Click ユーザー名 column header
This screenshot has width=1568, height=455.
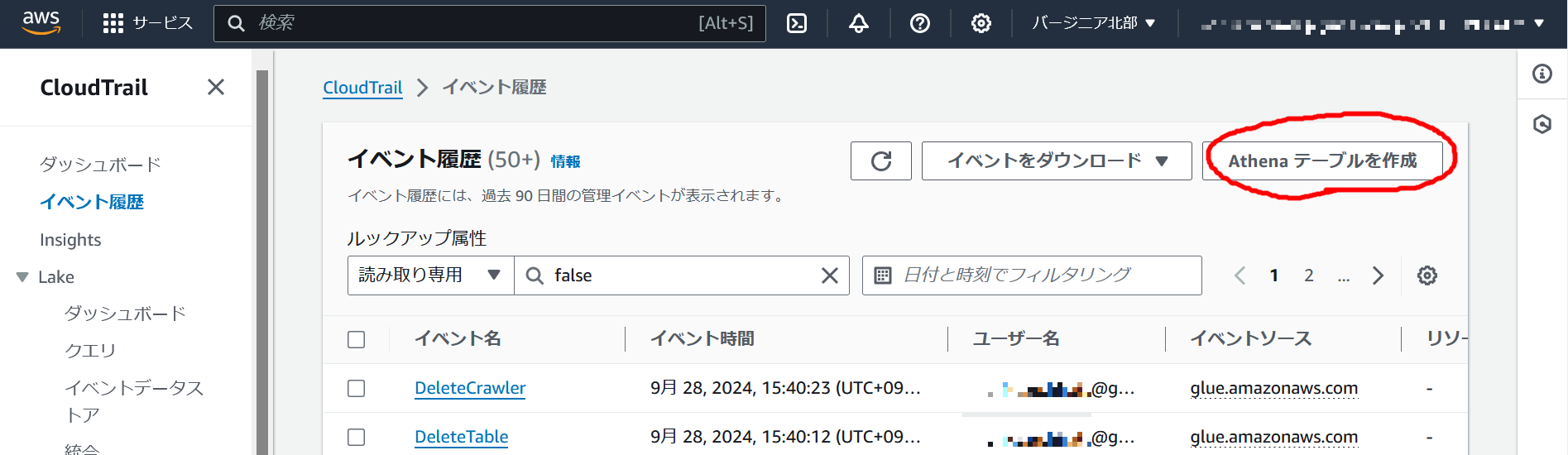click(x=1016, y=339)
